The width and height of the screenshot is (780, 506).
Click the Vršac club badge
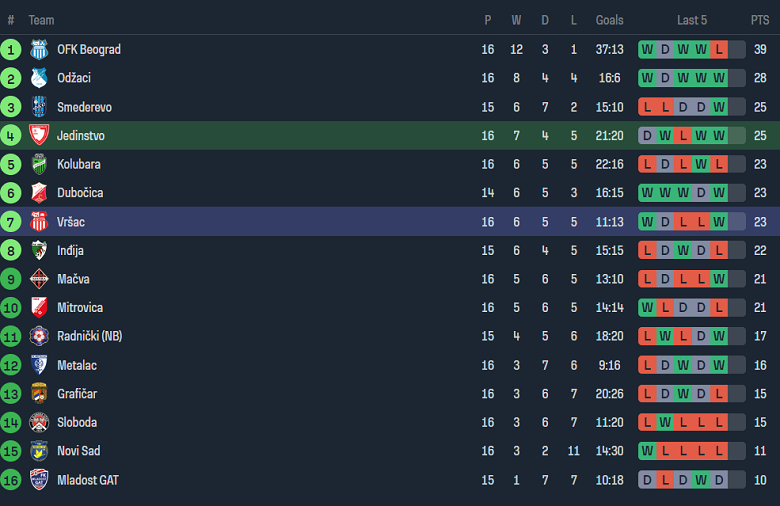pos(39,221)
